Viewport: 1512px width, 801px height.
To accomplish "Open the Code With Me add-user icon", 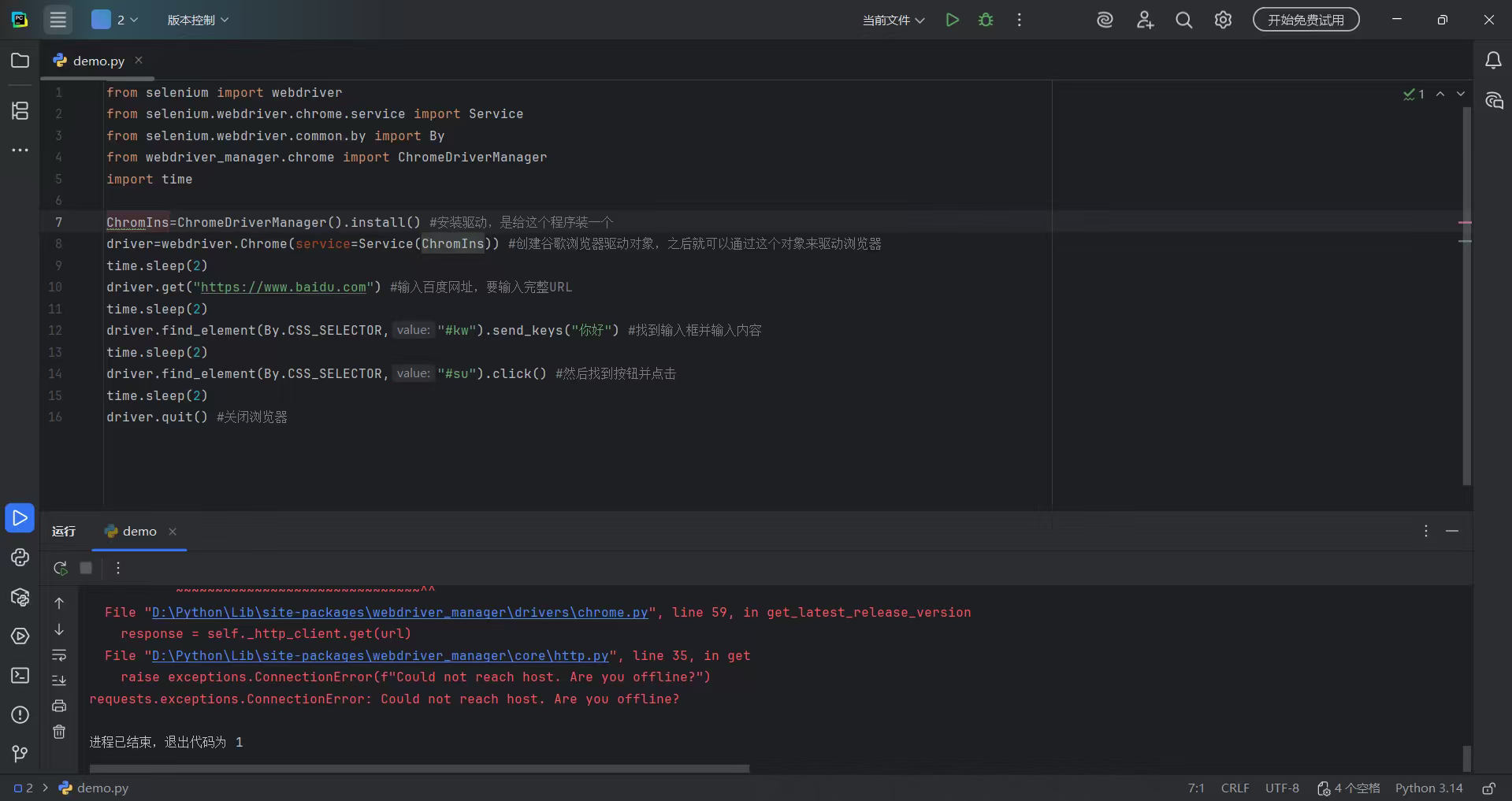I will click(x=1145, y=20).
